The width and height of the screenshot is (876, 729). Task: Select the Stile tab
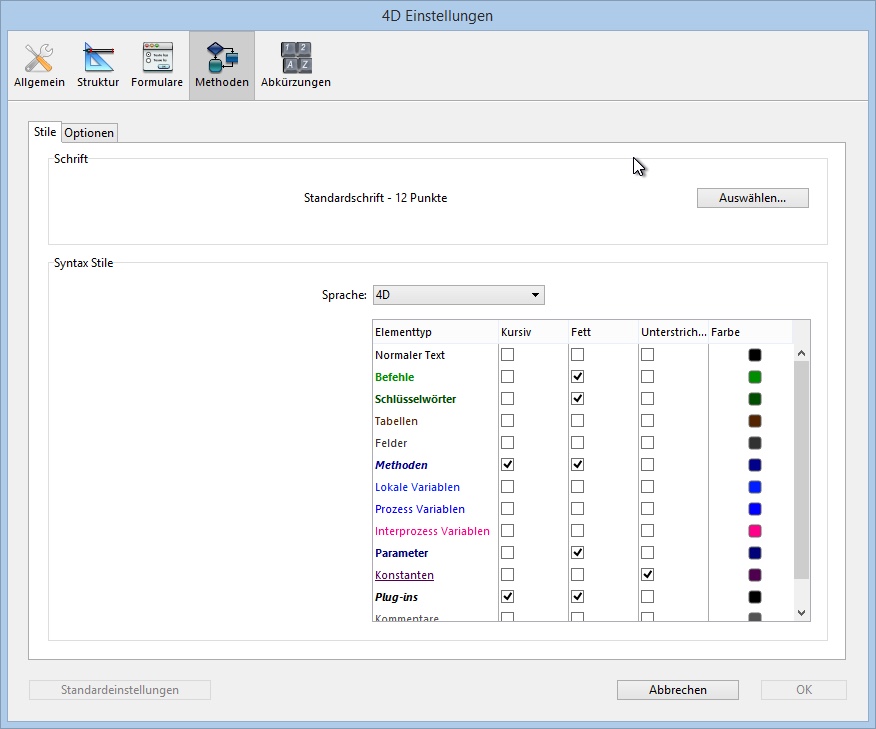(x=45, y=132)
